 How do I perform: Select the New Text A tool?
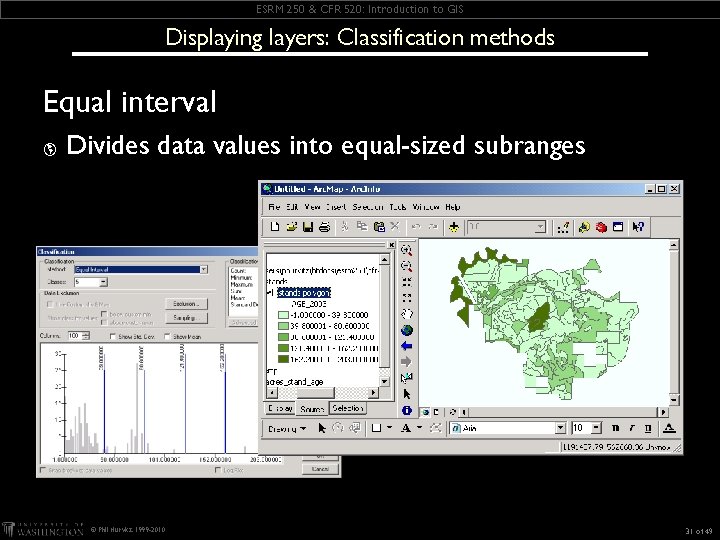(x=405, y=428)
